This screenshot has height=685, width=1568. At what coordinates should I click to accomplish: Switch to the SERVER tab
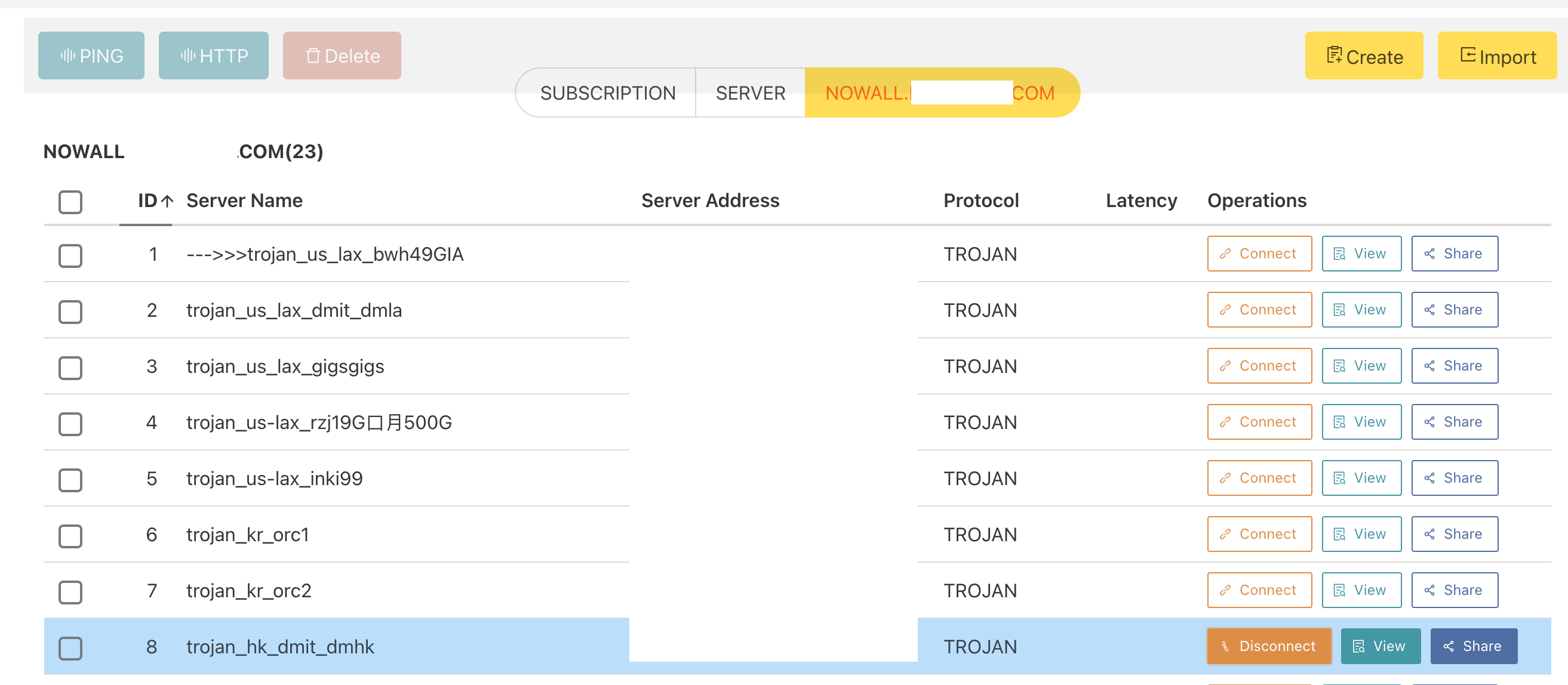(x=751, y=92)
